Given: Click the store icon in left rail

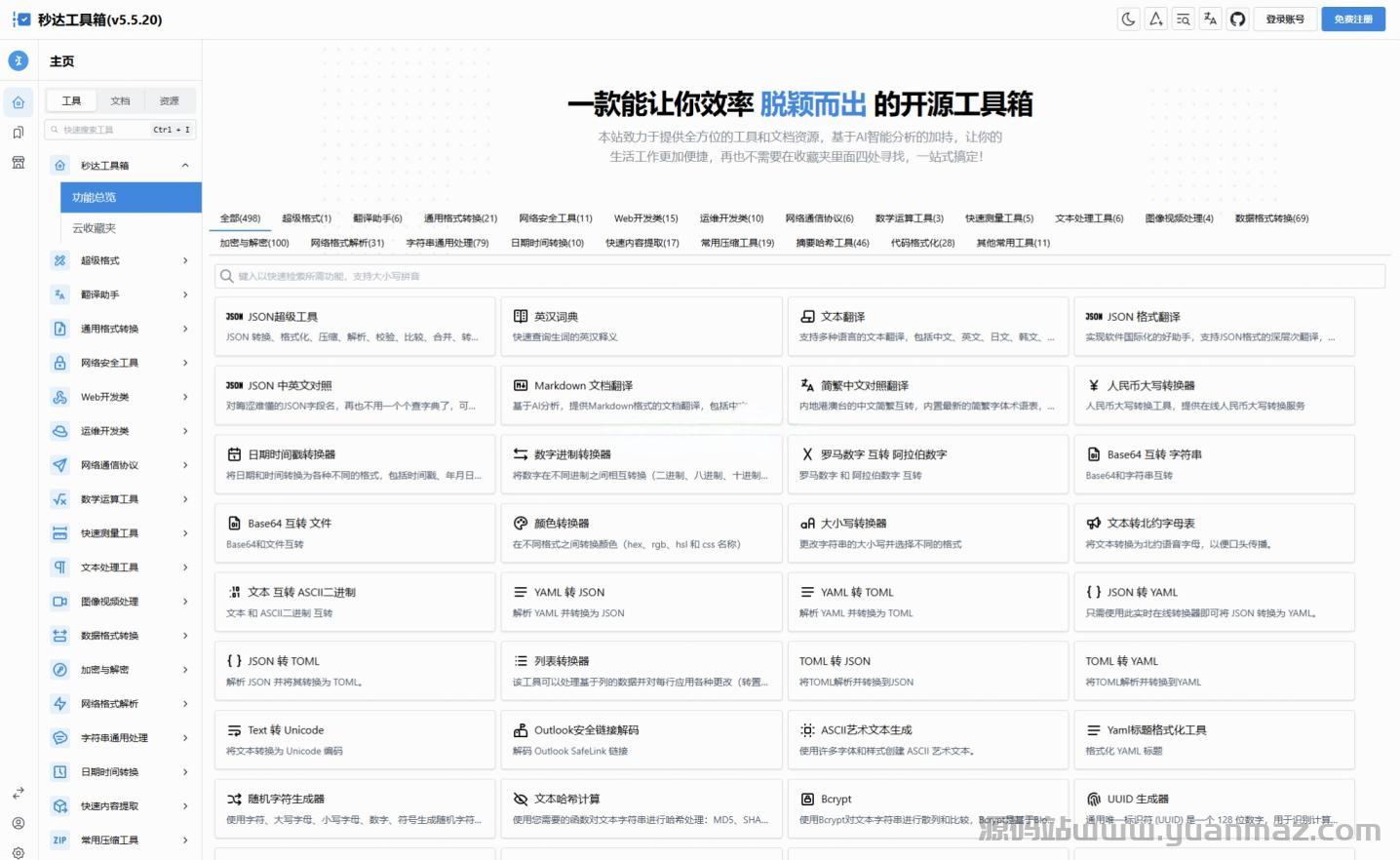Looking at the screenshot, I should (x=19, y=163).
